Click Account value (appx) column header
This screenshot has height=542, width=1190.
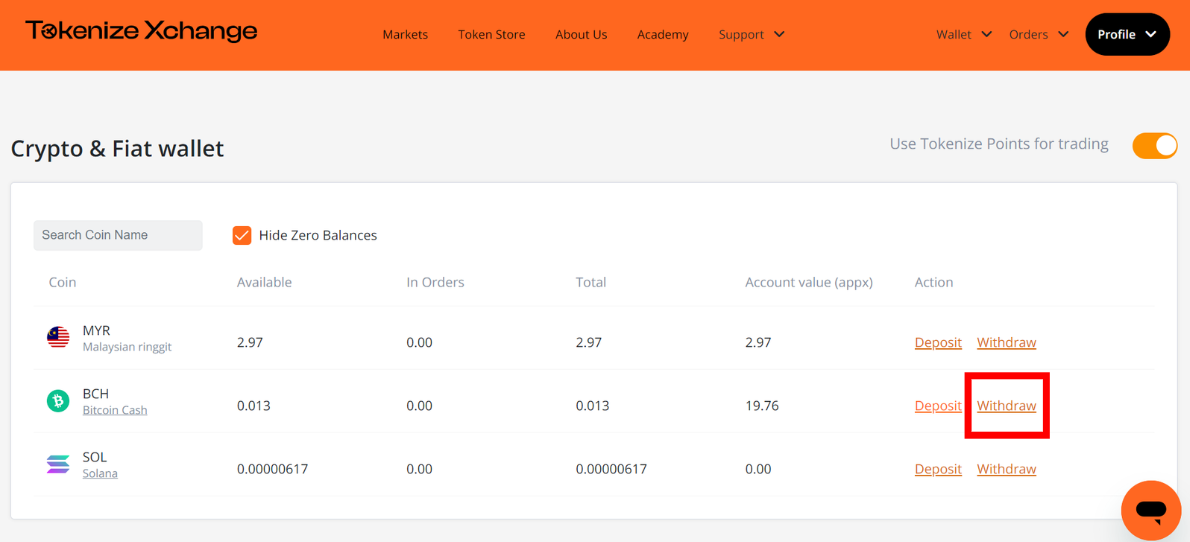point(809,282)
